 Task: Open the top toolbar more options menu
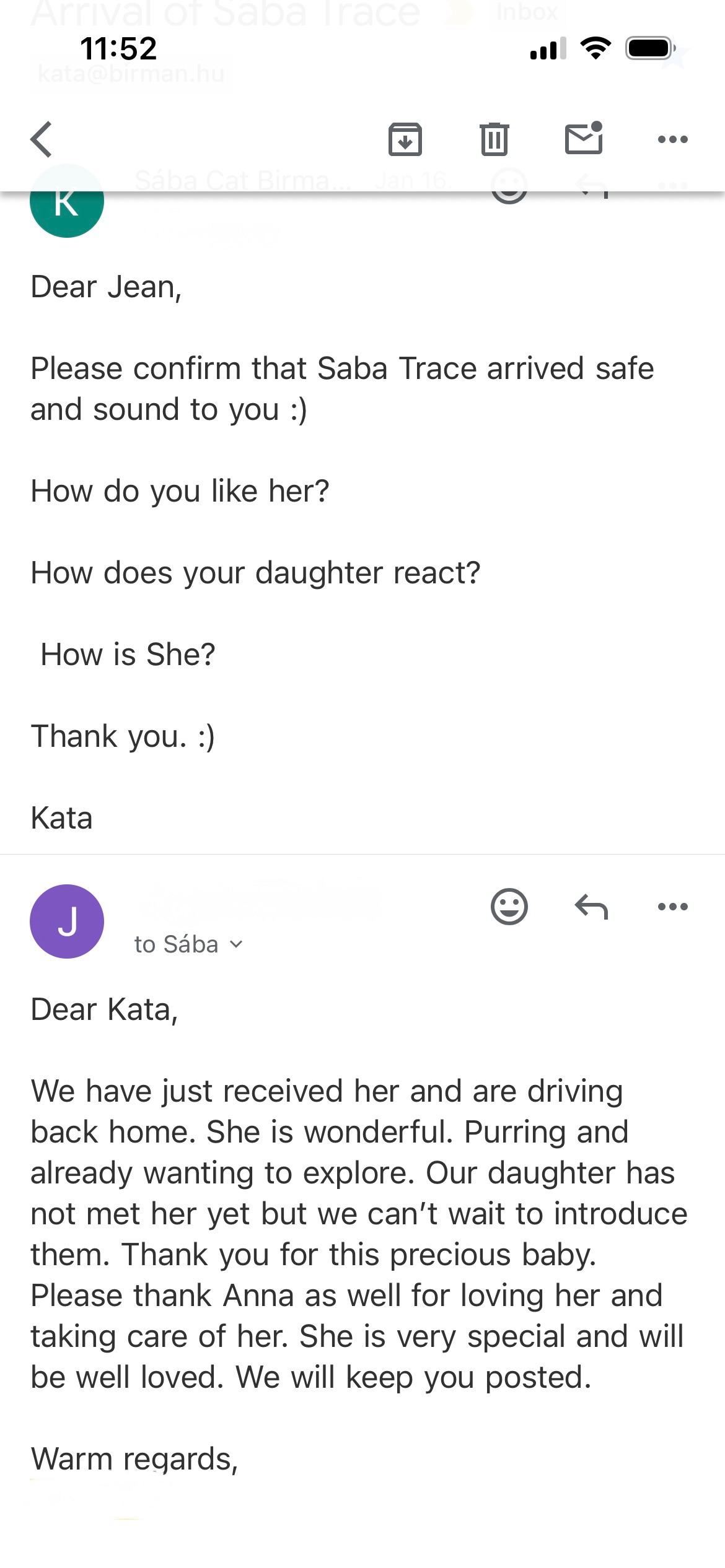[x=672, y=139]
